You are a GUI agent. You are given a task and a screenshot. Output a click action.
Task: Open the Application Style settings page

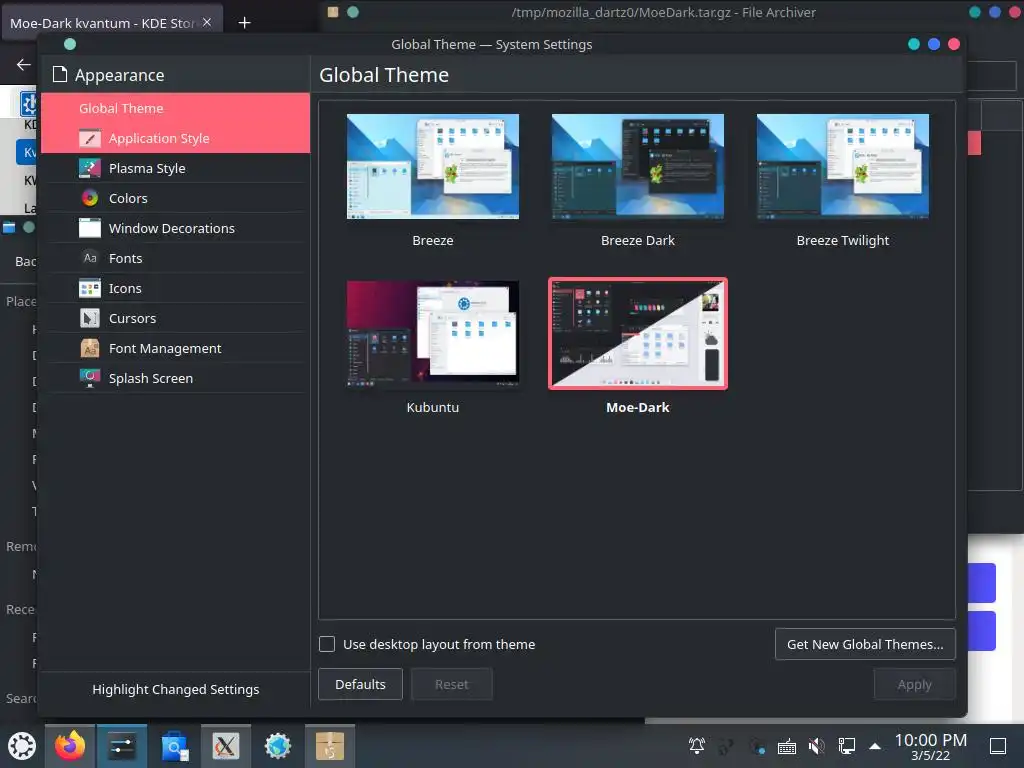tap(175, 138)
